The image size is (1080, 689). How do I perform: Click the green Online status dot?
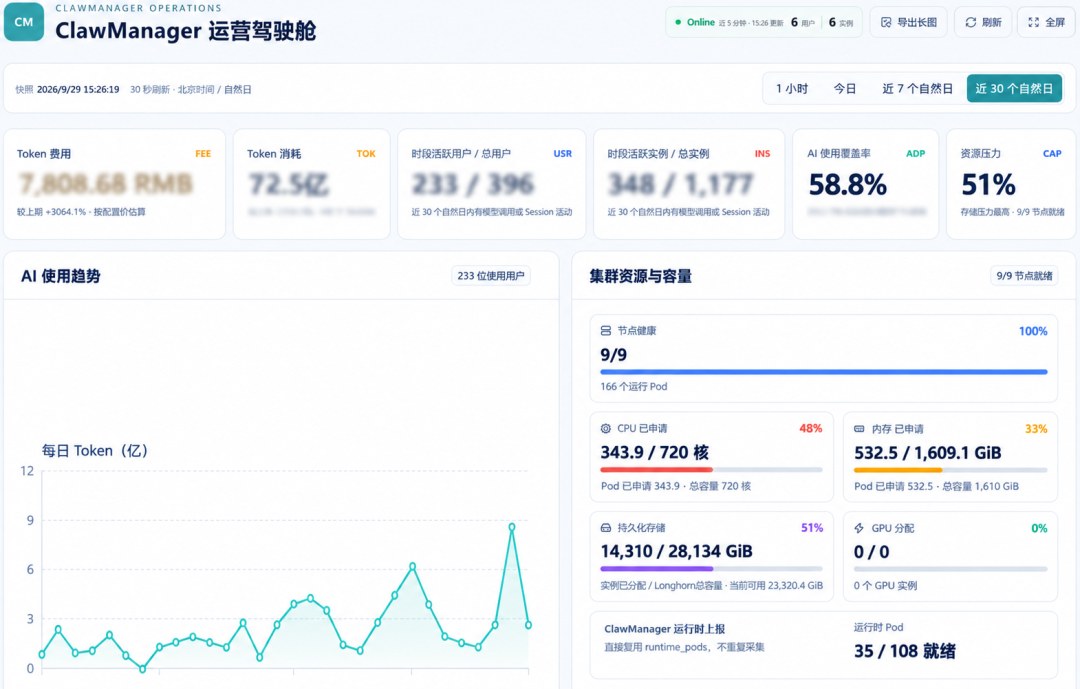coord(678,23)
